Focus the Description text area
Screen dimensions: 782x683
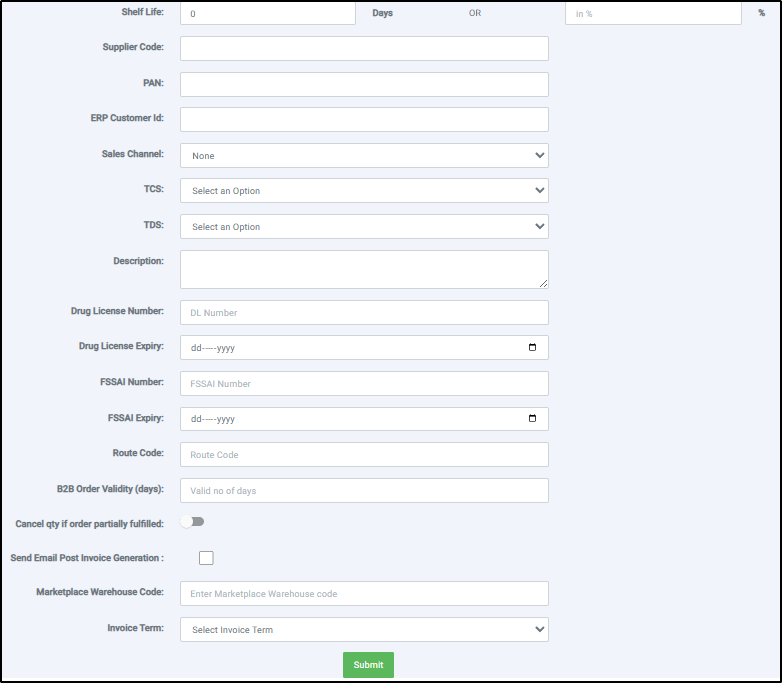[364, 269]
